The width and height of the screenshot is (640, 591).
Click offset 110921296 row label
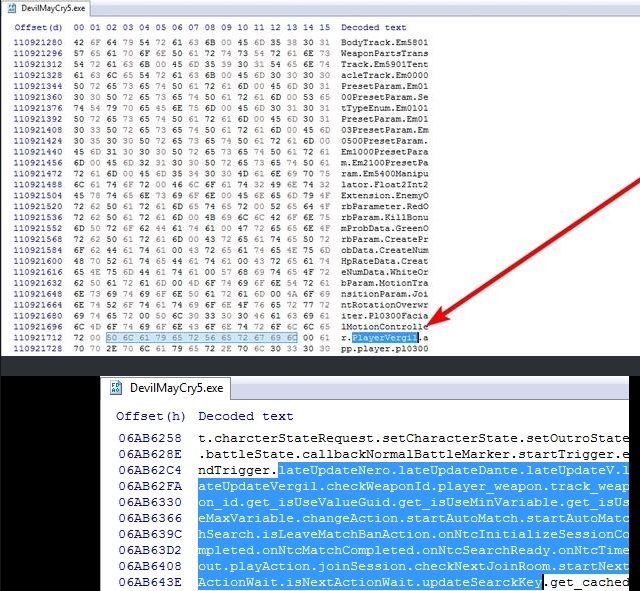pyautogui.click(x=38, y=53)
